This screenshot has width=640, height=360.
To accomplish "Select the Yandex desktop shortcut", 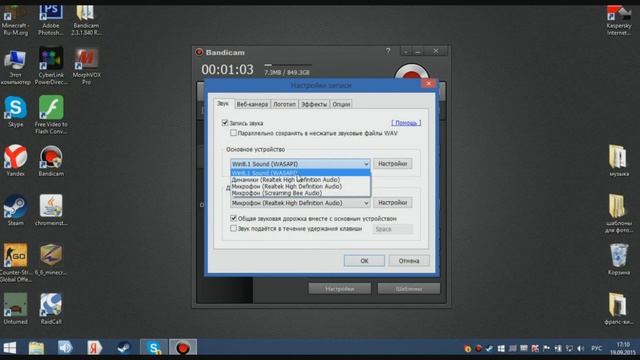I will tap(16, 161).
